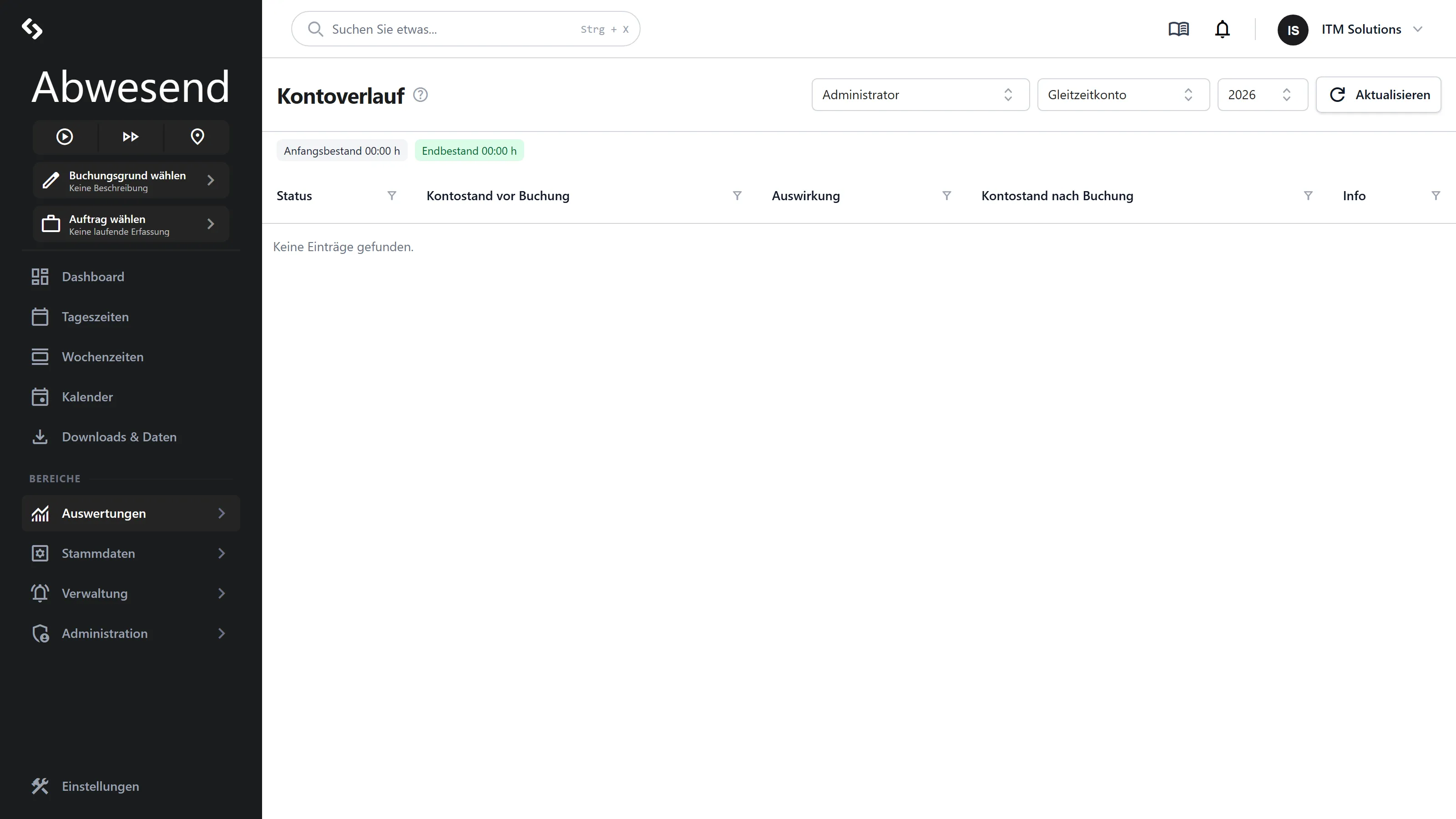Click the fast-forward quick booking icon
The image size is (1456, 819).
[x=131, y=137]
